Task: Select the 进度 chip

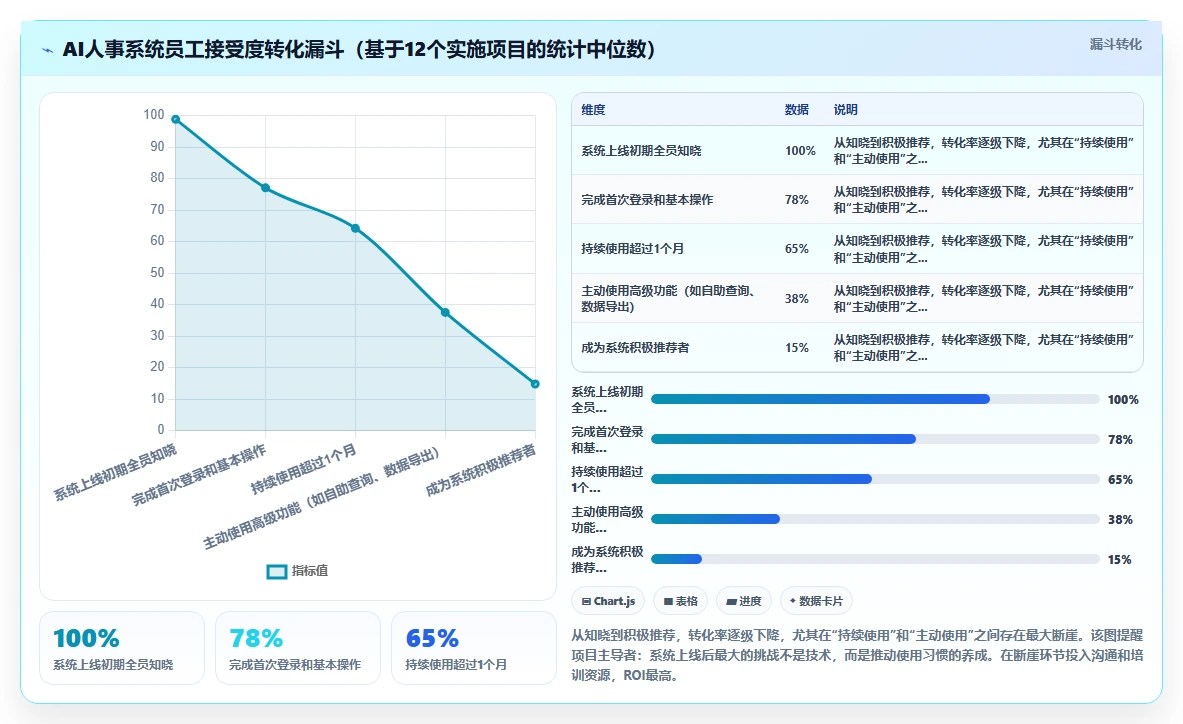Action: (x=744, y=601)
